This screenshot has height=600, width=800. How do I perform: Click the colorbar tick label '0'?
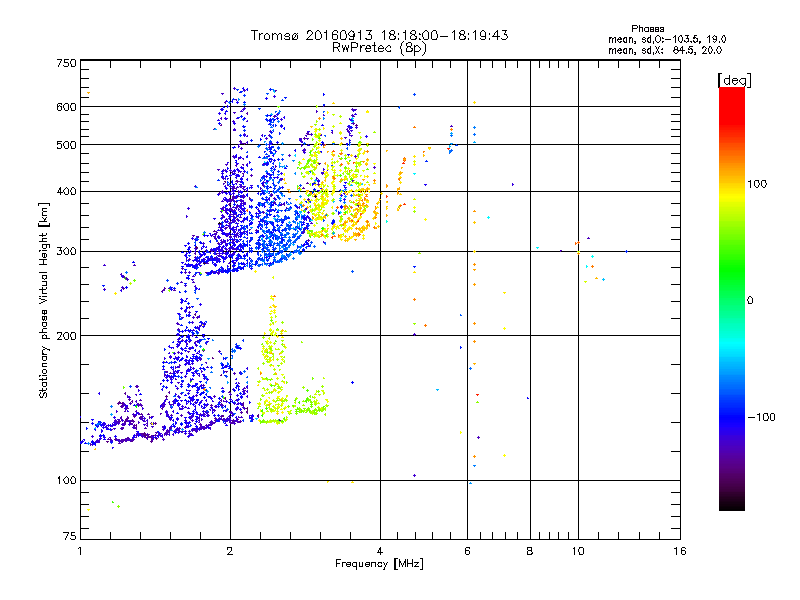tap(750, 301)
